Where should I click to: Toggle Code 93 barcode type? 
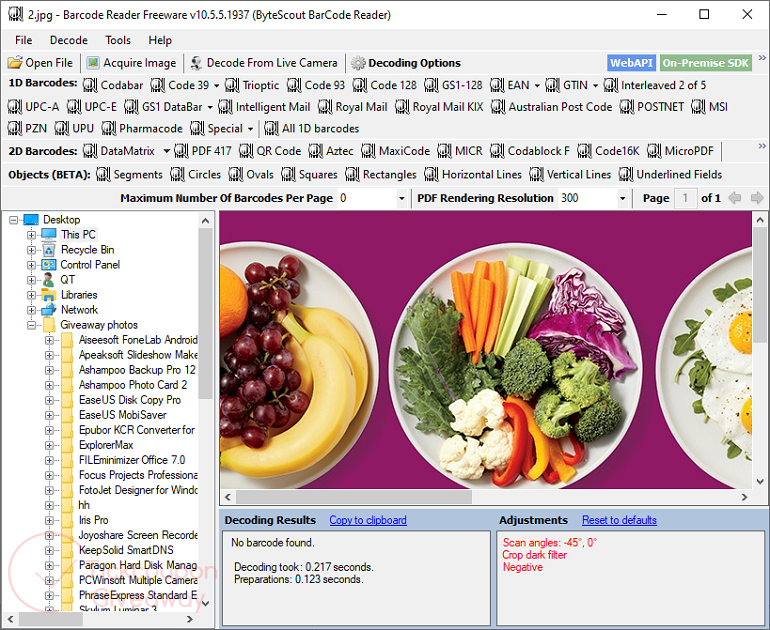tap(316, 85)
